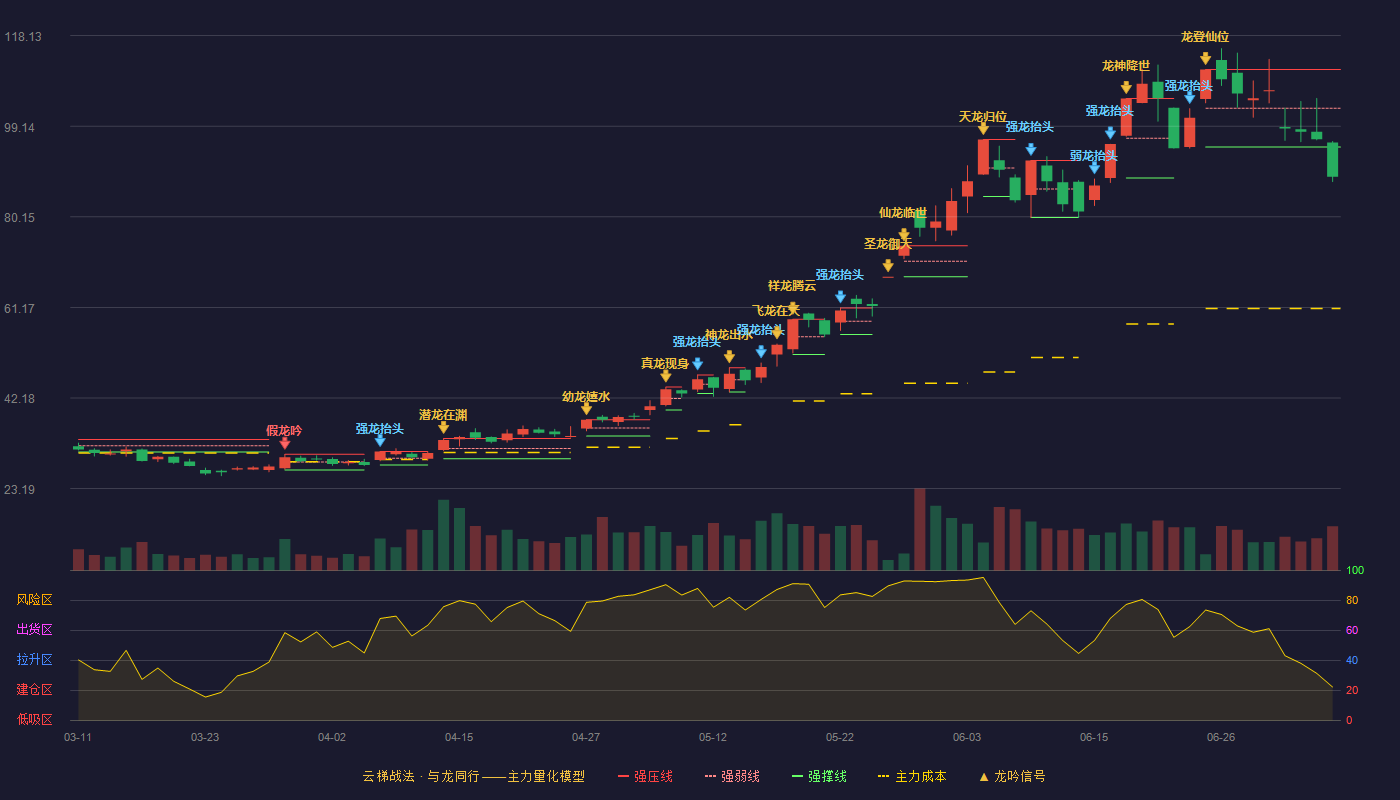This screenshot has width=1400, height=800.
Task: Click the 风险区 zone label
Action: pos(34,600)
